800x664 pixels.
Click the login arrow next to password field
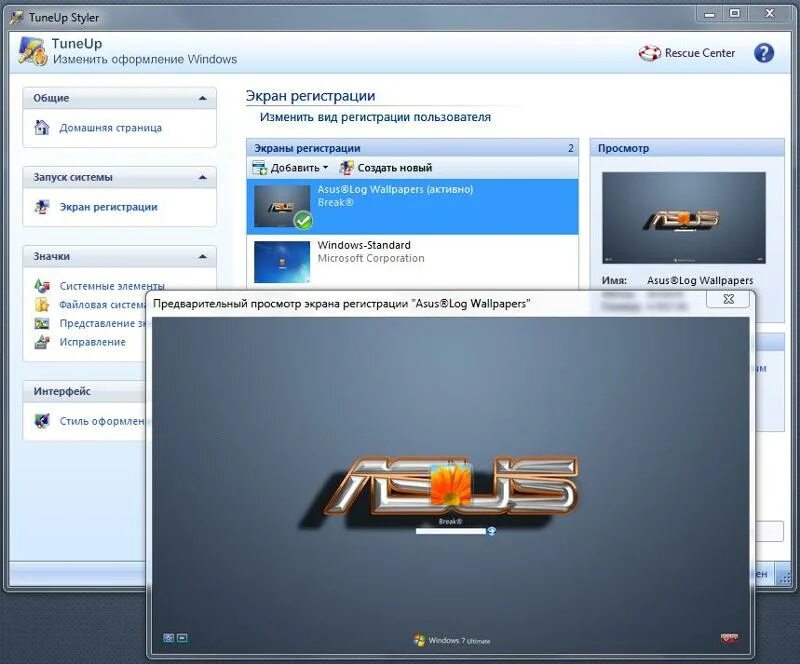491,531
